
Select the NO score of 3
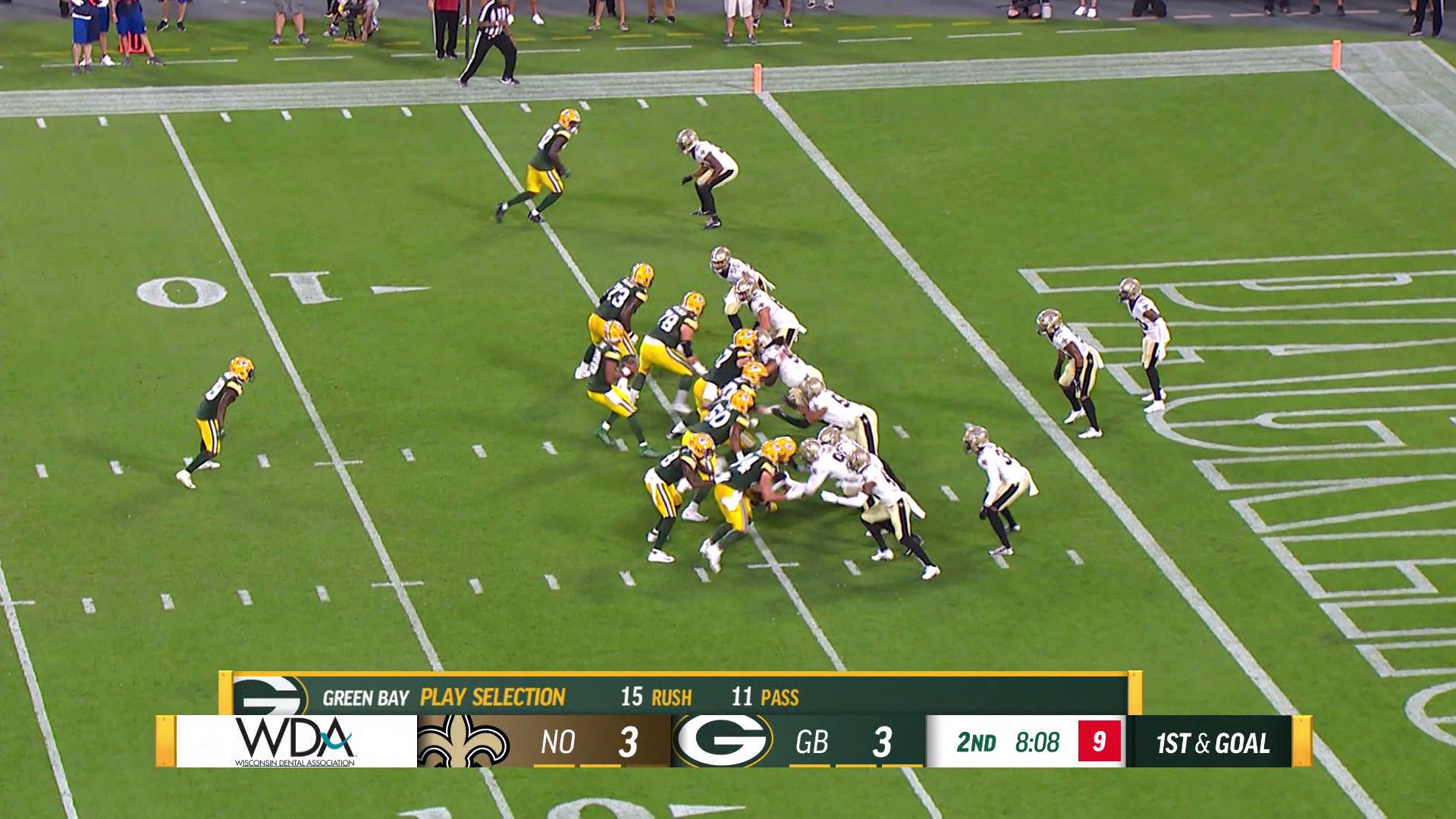627,742
